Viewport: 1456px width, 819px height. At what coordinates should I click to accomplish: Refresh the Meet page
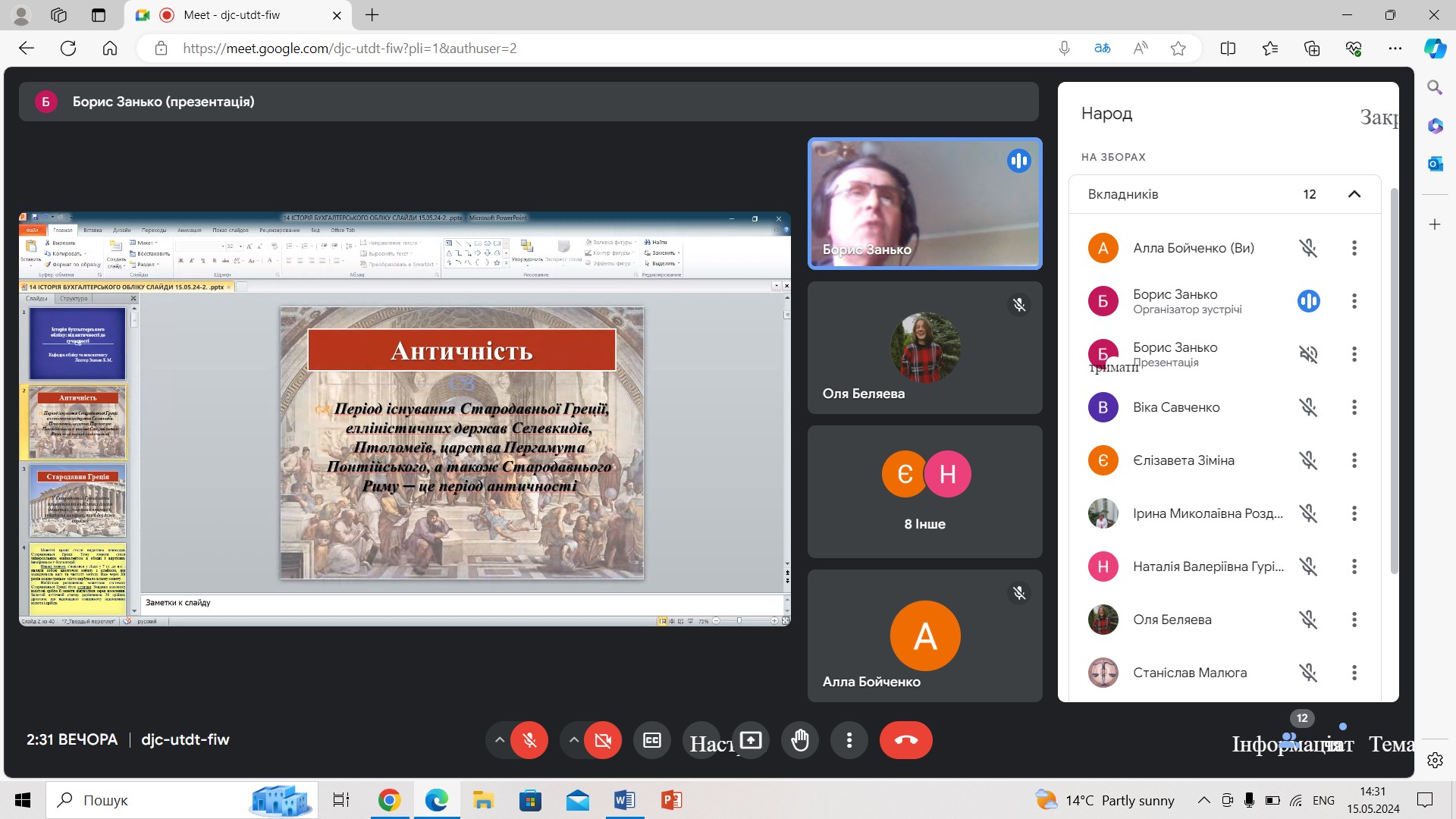click(68, 49)
